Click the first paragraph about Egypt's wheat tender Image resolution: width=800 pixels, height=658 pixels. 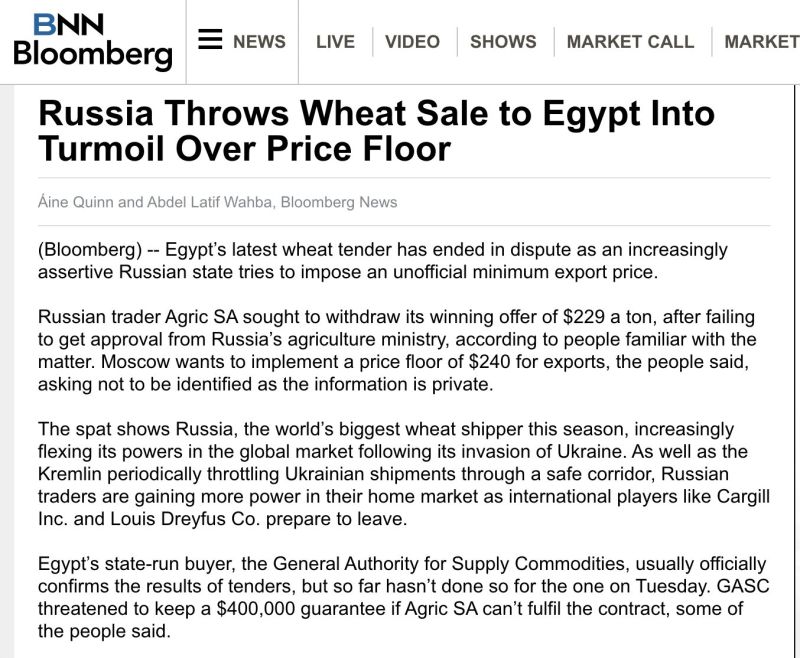pos(383,261)
